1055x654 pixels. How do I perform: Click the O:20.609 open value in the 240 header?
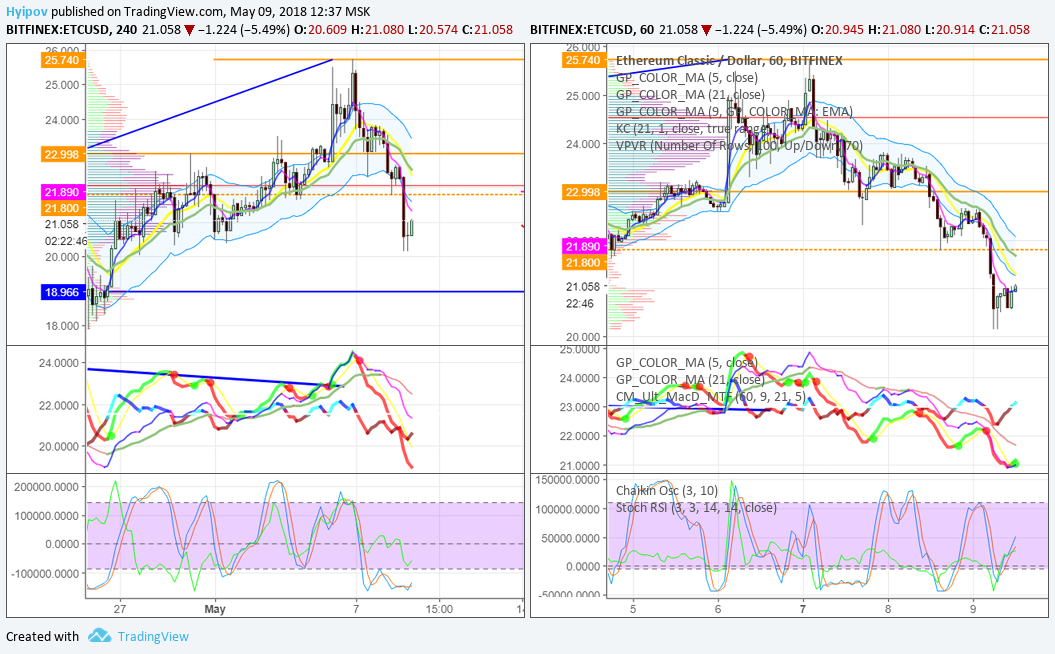pyautogui.click(x=321, y=30)
